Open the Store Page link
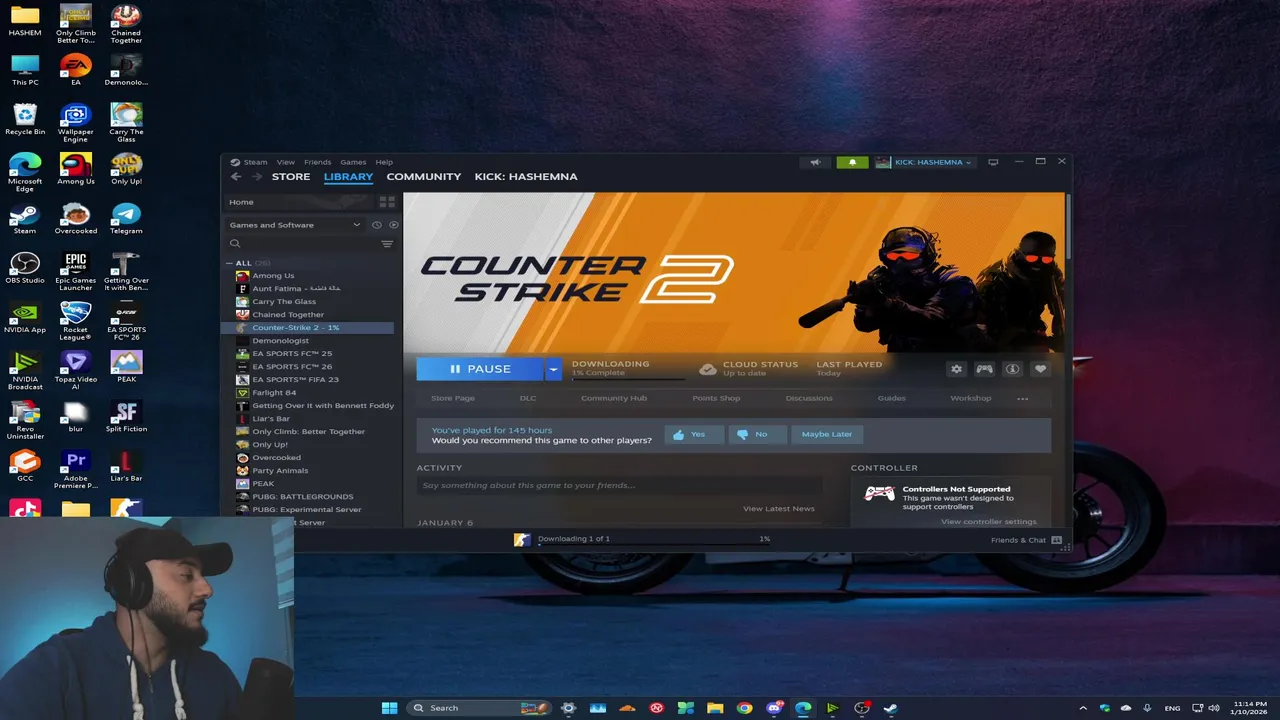This screenshot has height=720, width=1280. 453,398
